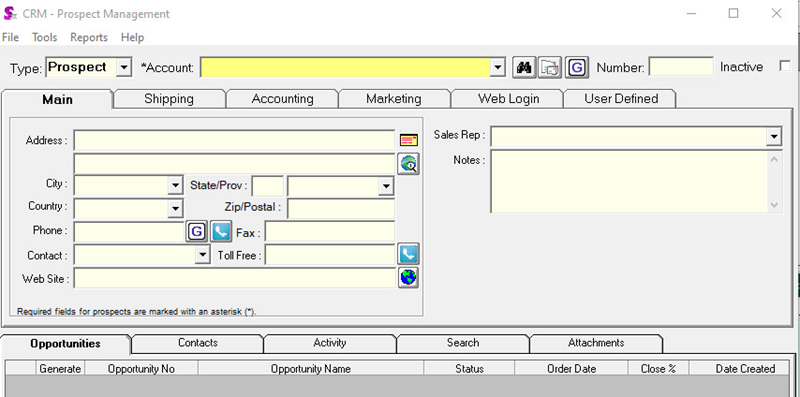Screen dimensions: 800x397
Task: Sort by Status column header
Action: tap(469, 368)
